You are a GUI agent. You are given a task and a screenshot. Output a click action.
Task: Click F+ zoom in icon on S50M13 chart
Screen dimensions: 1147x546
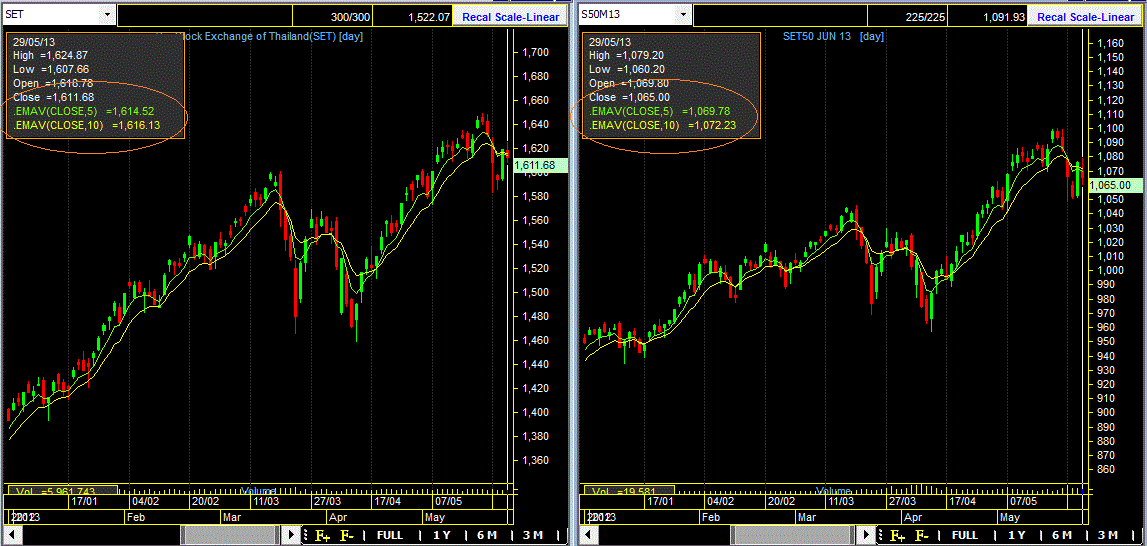pos(898,535)
